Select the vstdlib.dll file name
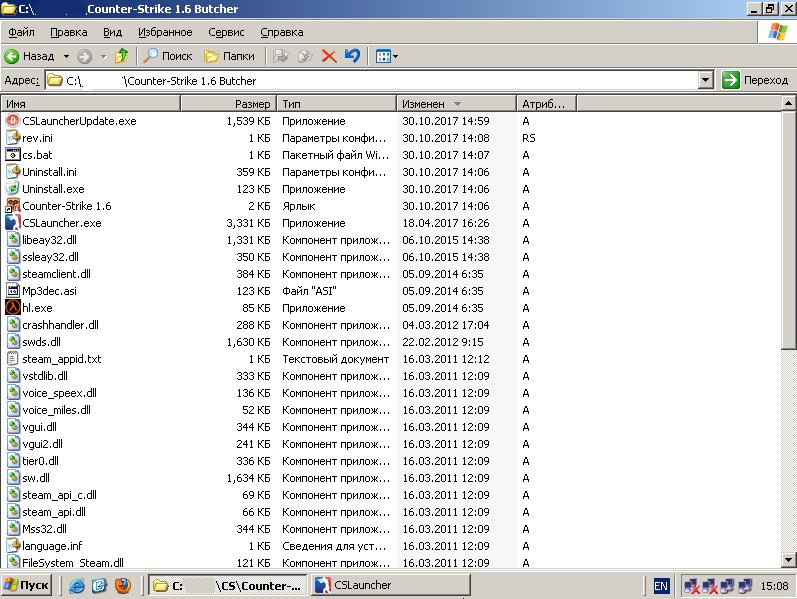Image resolution: width=797 pixels, height=599 pixels. tap(45, 376)
